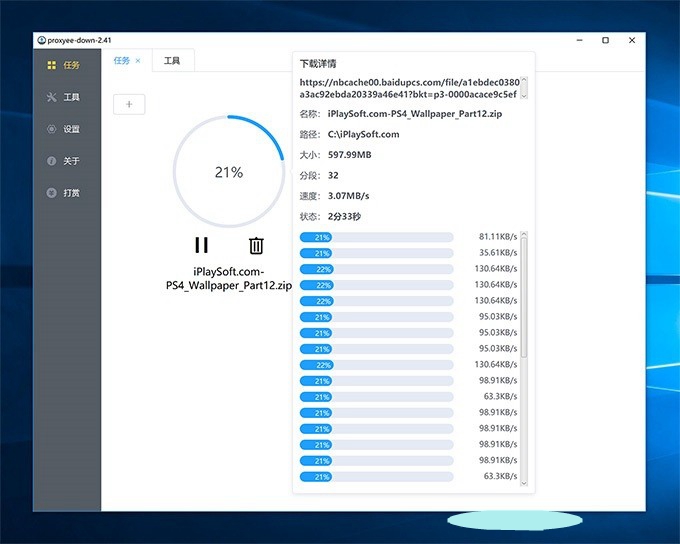
Task: Open the 设置 settings sidebar item
Action: click(63, 129)
